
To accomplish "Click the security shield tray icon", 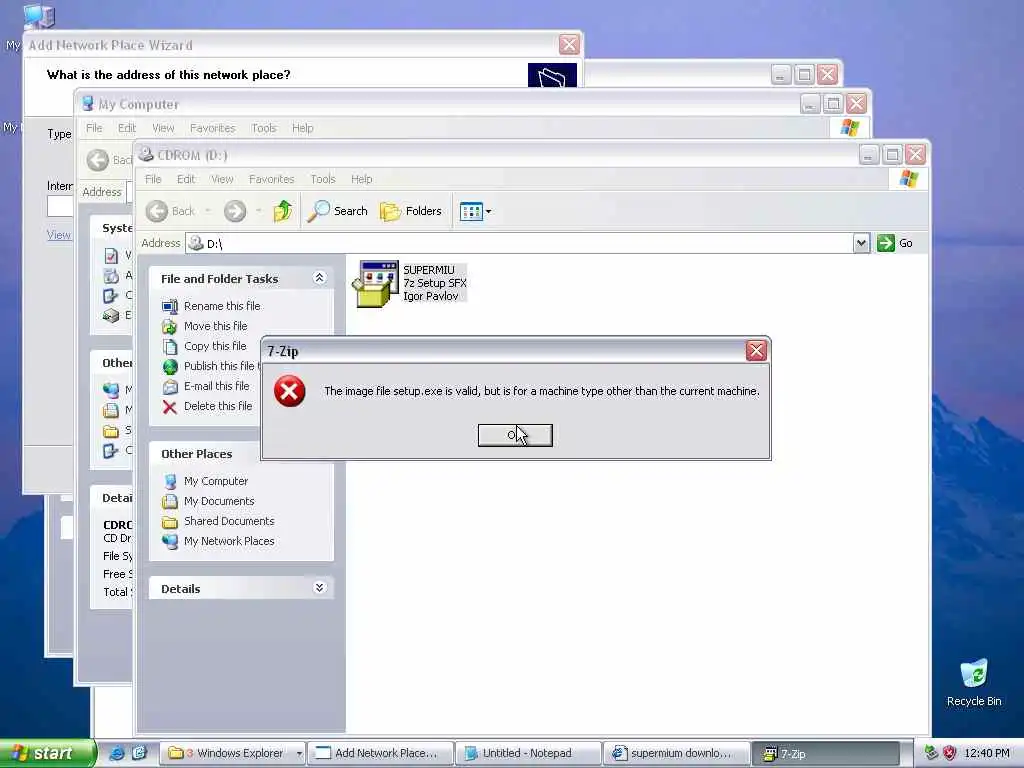I will pos(950,753).
